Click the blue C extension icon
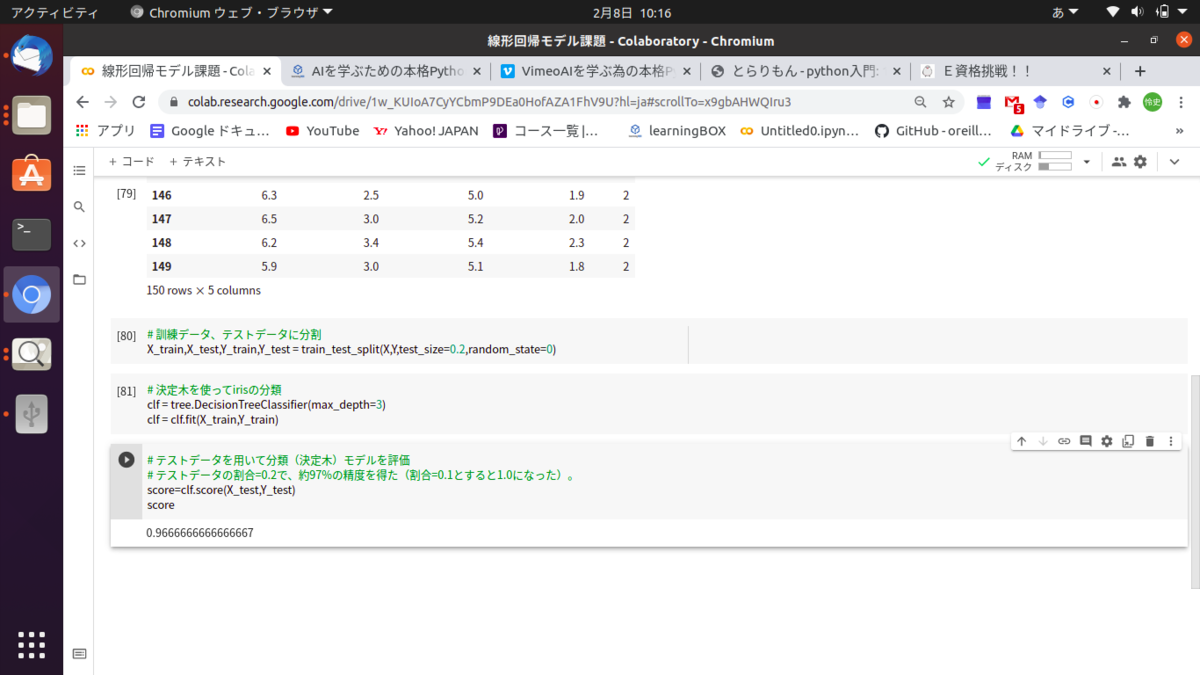The height and width of the screenshot is (675, 1200). 1068,102
